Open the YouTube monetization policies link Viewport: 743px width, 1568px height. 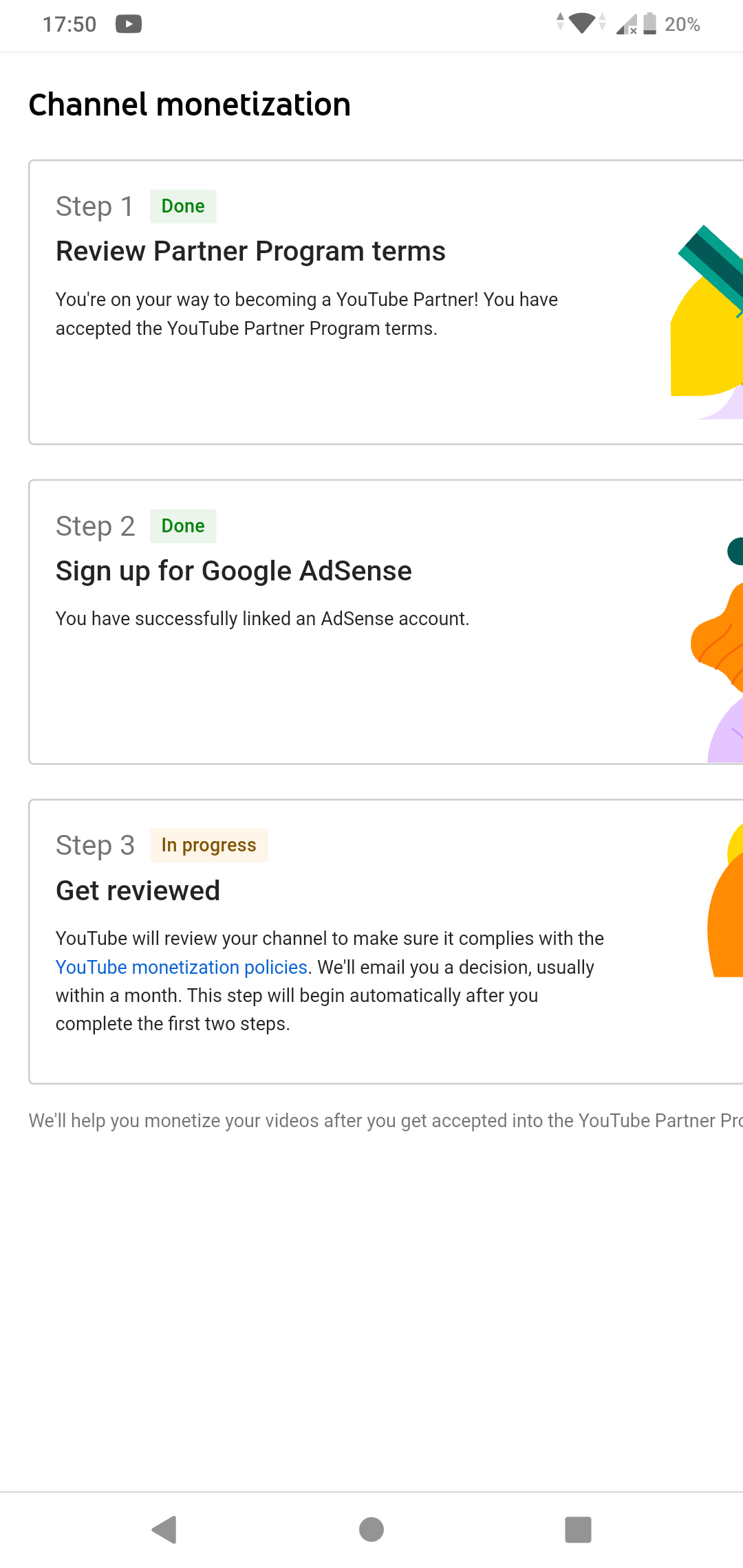(182, 967)
